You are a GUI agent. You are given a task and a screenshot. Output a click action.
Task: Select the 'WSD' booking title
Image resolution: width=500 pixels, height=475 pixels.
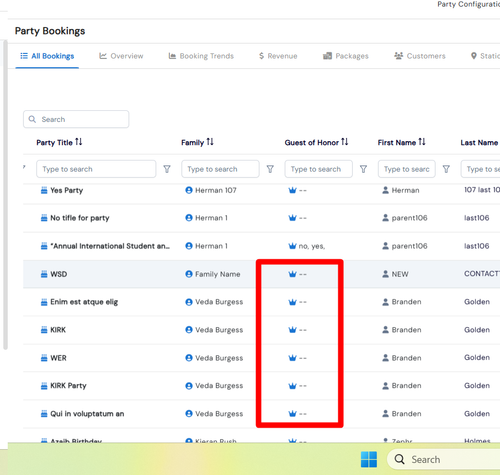(x=59, y=274)
